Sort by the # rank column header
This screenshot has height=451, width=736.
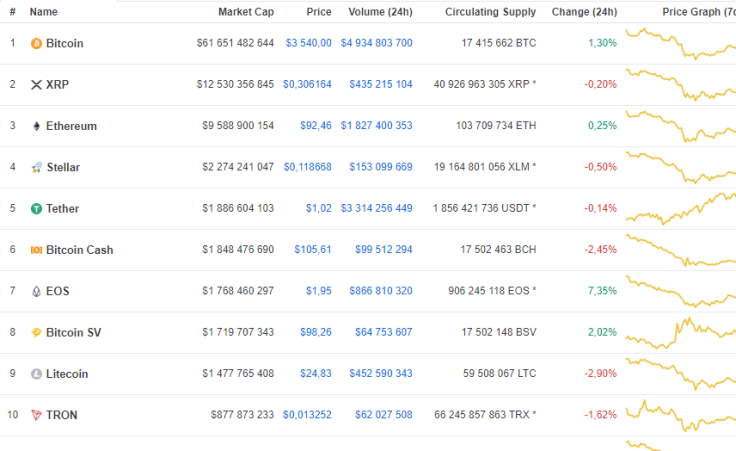pos(13,12)
